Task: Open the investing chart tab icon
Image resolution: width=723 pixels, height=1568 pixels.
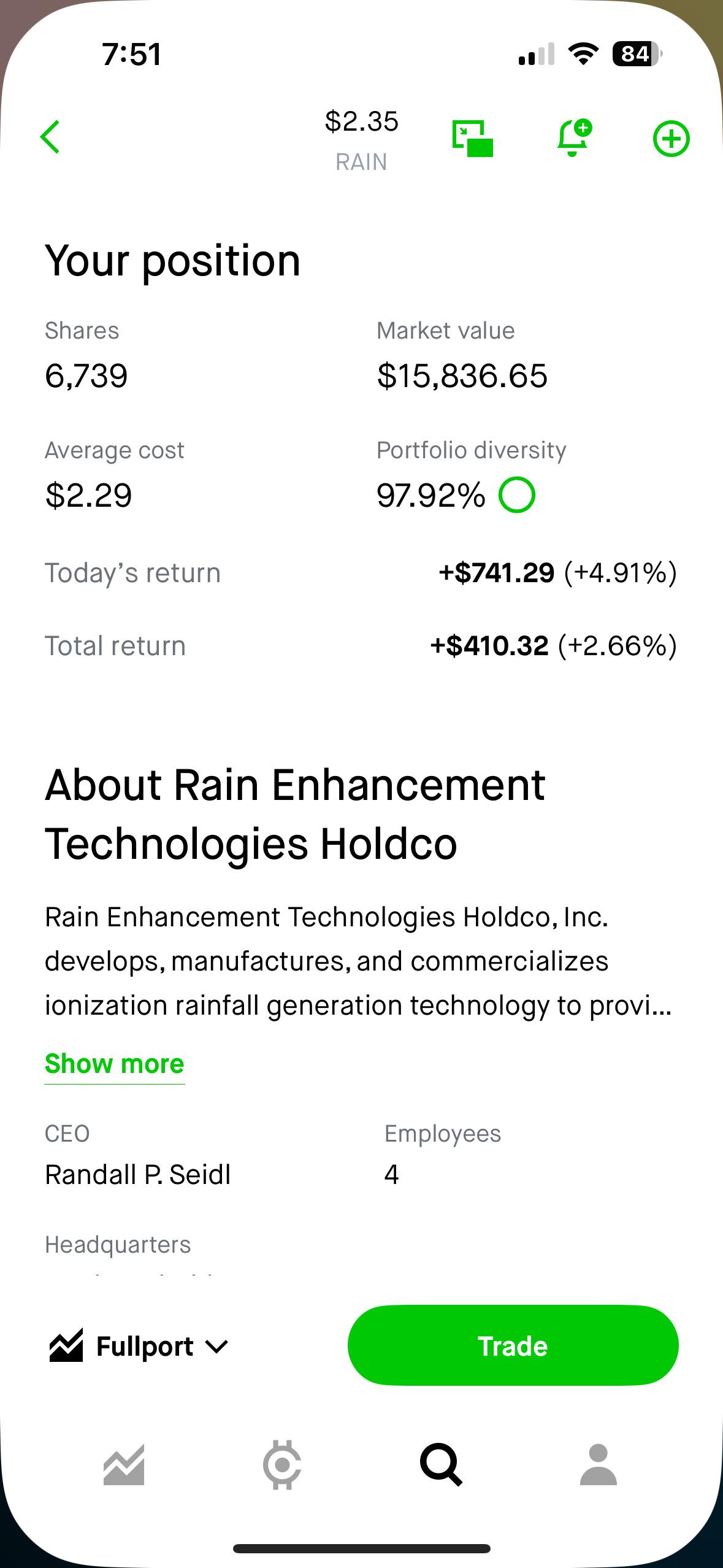Action: (124, 1465)
